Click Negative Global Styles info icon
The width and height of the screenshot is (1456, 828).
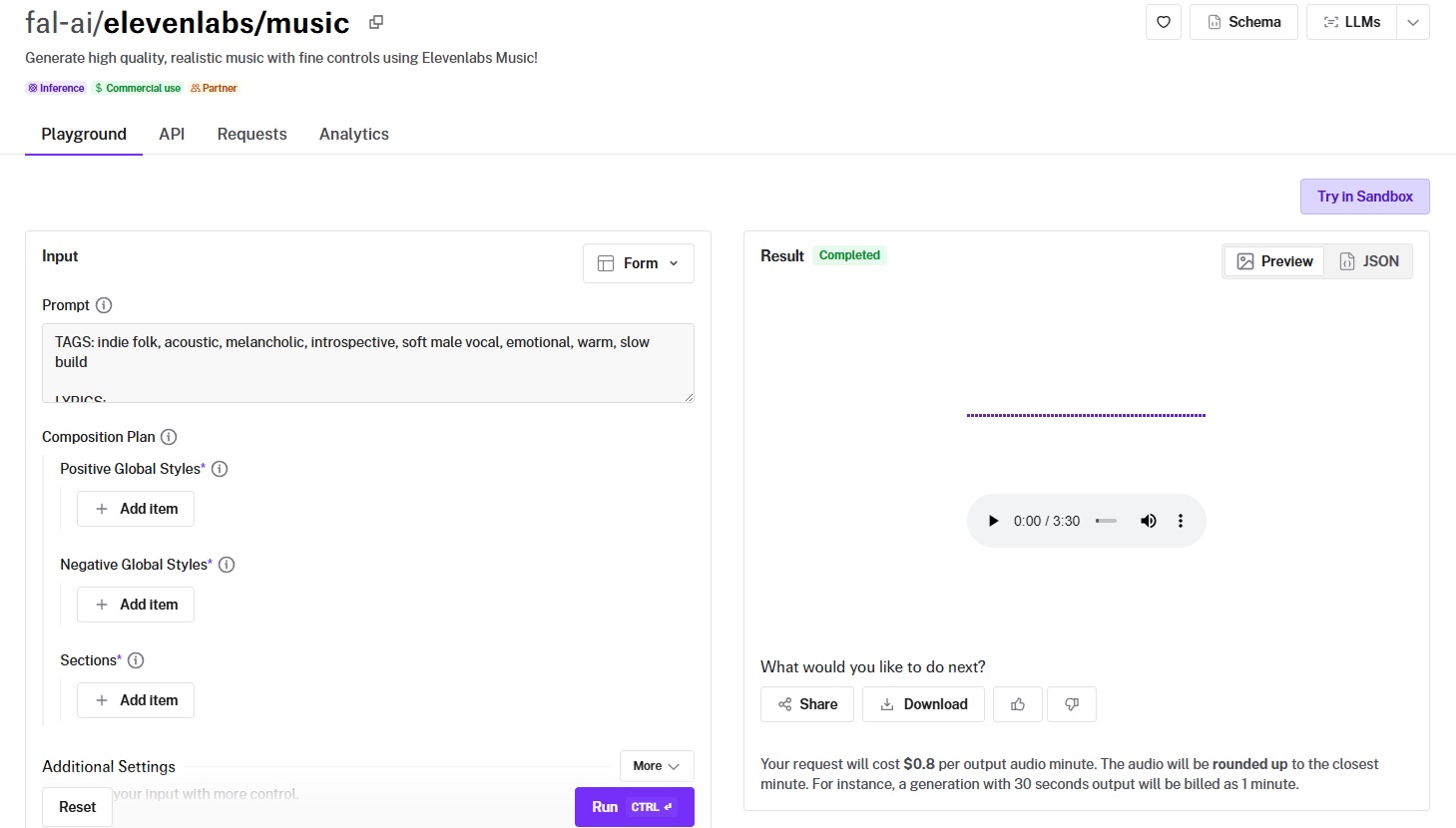[x=227, y=565]
